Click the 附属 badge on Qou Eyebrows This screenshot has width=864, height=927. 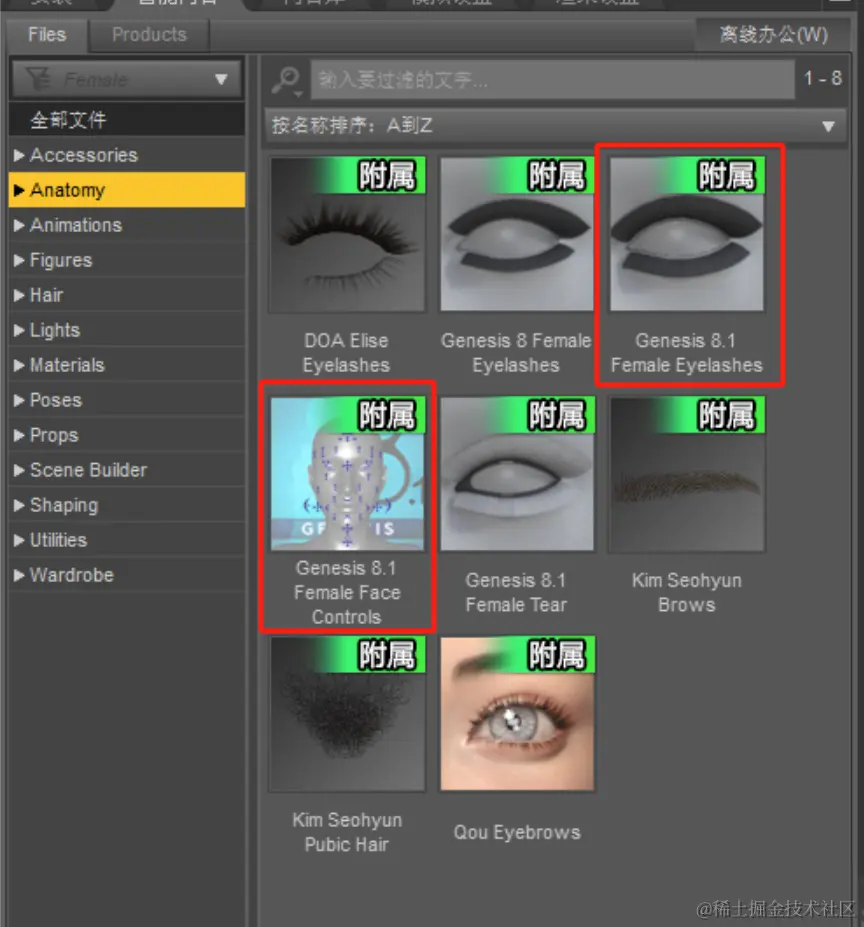tap(556, 655)
